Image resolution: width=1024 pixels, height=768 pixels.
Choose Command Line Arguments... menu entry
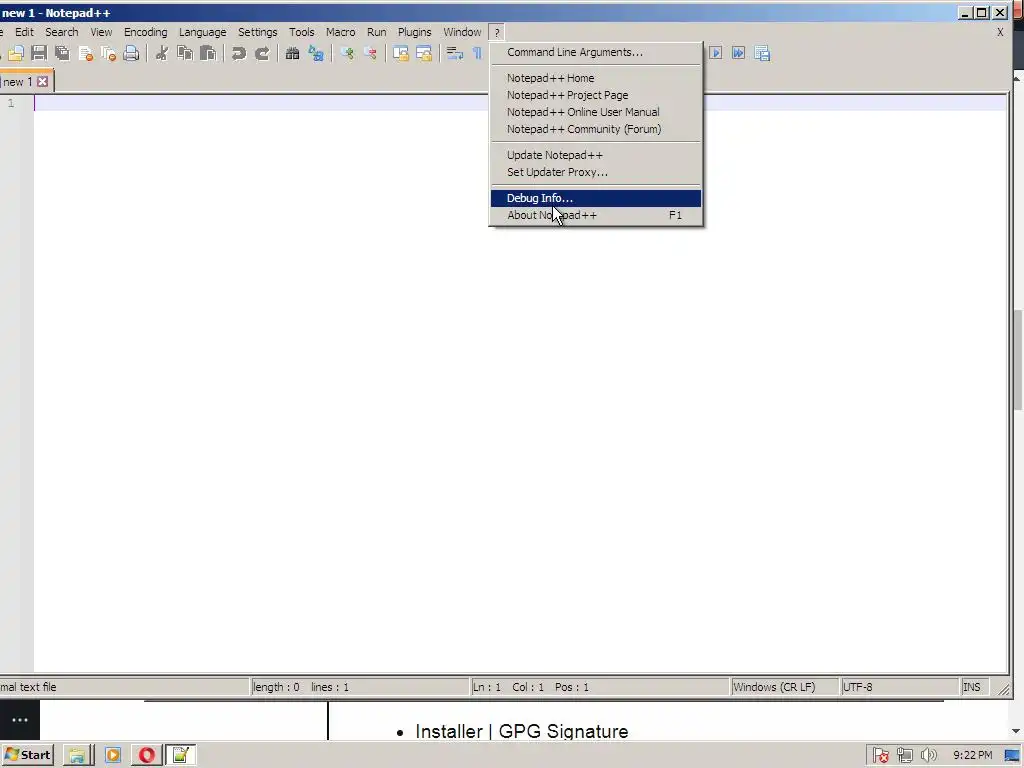coord(596,52)
